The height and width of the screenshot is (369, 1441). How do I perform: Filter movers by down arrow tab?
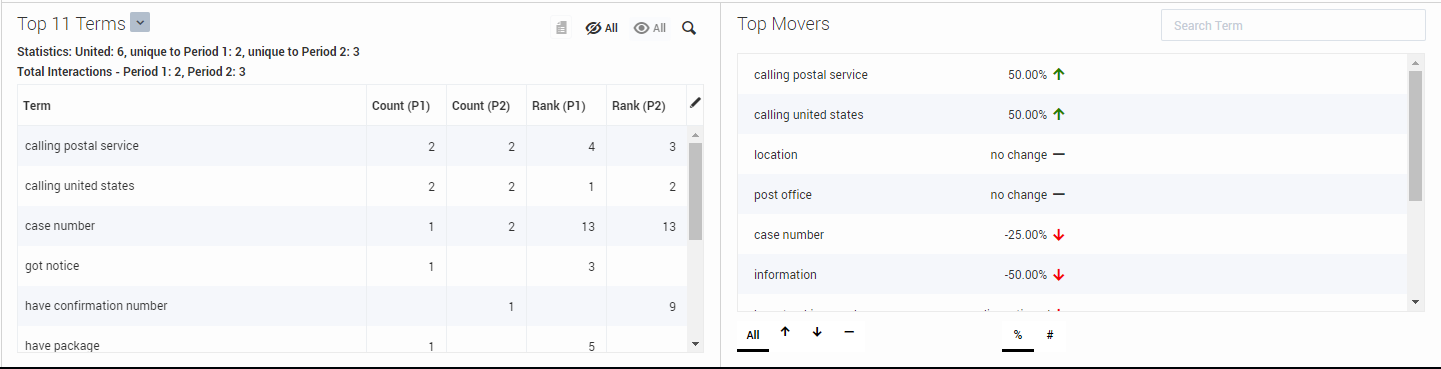click(x=817, y=333)
